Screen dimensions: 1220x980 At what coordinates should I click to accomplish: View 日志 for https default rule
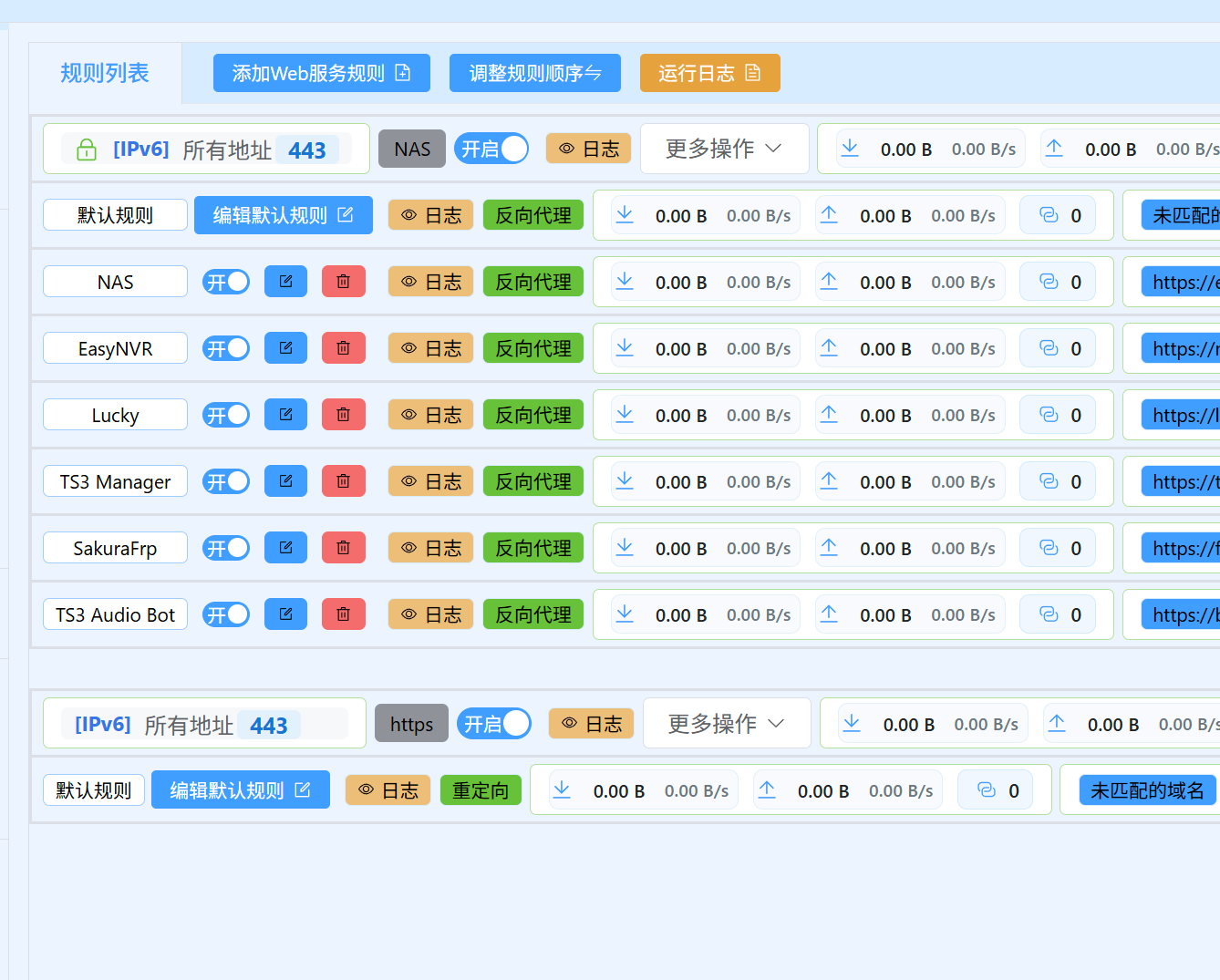click(388, 790)
